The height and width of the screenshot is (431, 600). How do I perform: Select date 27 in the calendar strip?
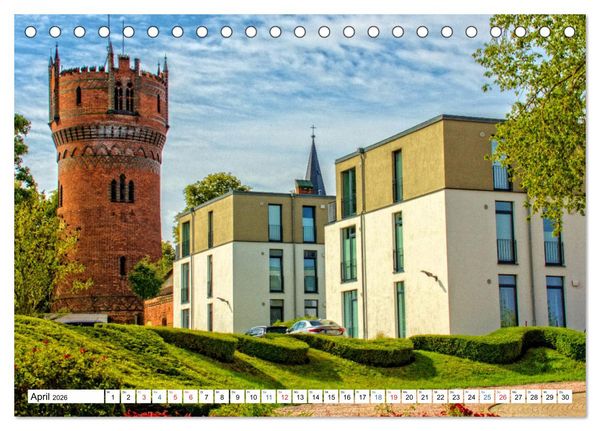518,397
